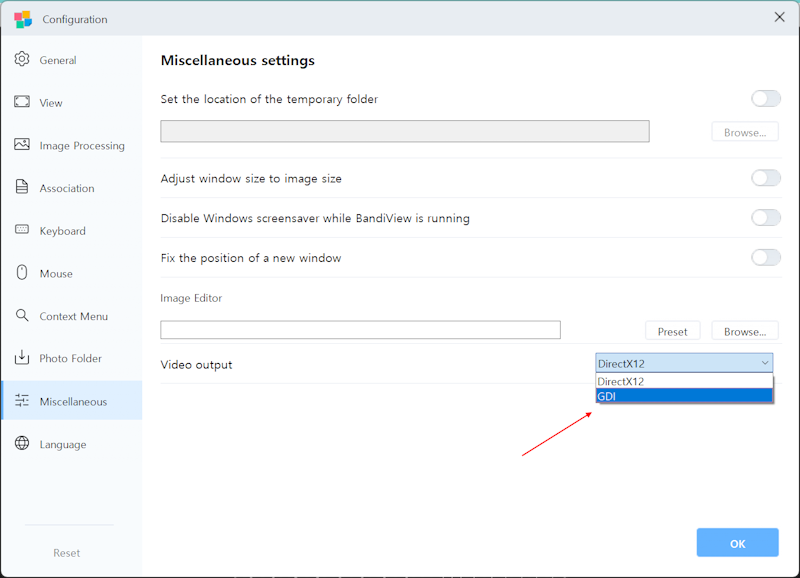This screenshot has height=578, width=800.
Task: Select the View monitor icon
Action: (x=22, y=102)
